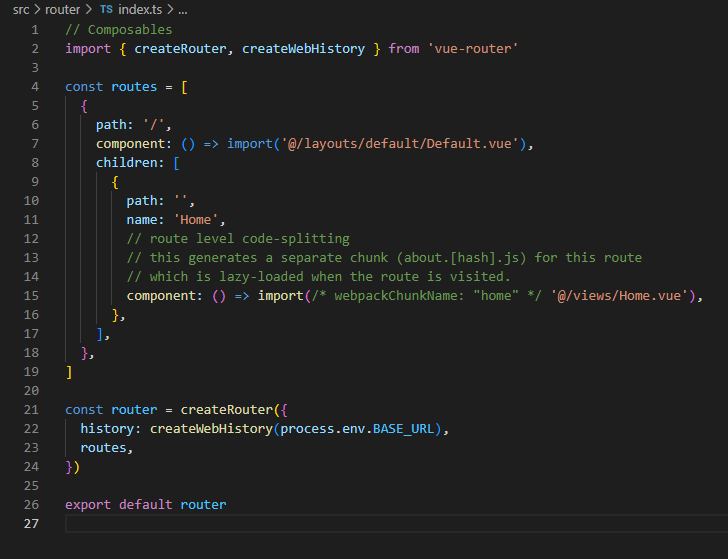The image size is (728, 559).
Task: Click 'routes,' on line 23
Action: click(107, 448)
